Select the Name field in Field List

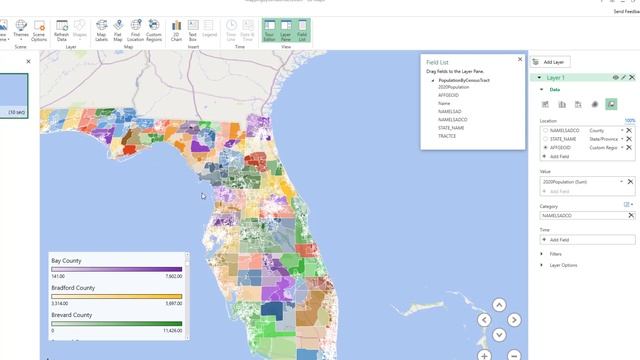point(444,103)
